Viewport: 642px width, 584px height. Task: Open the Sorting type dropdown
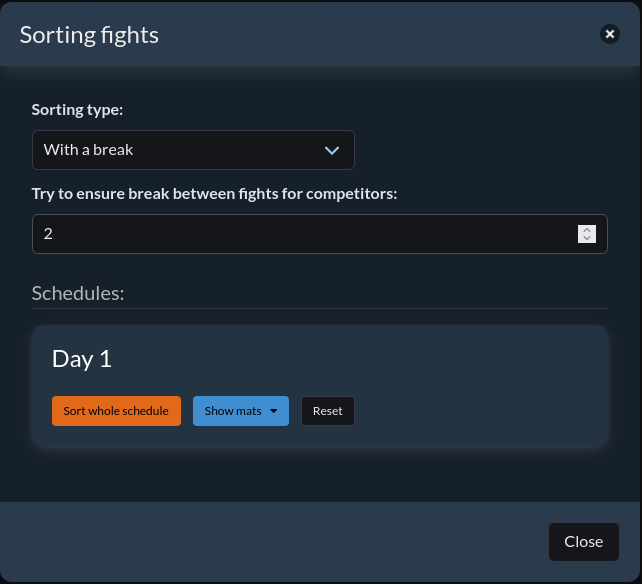(x=193, y=150)
